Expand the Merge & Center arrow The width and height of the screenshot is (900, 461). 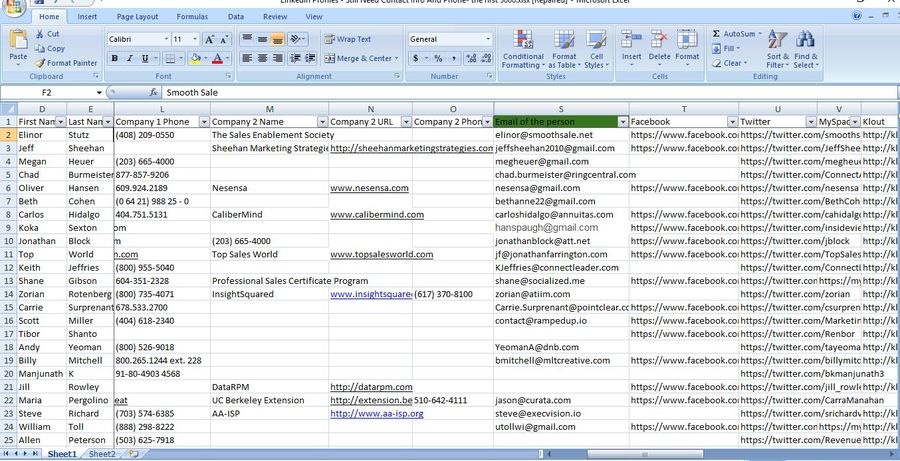397,59
